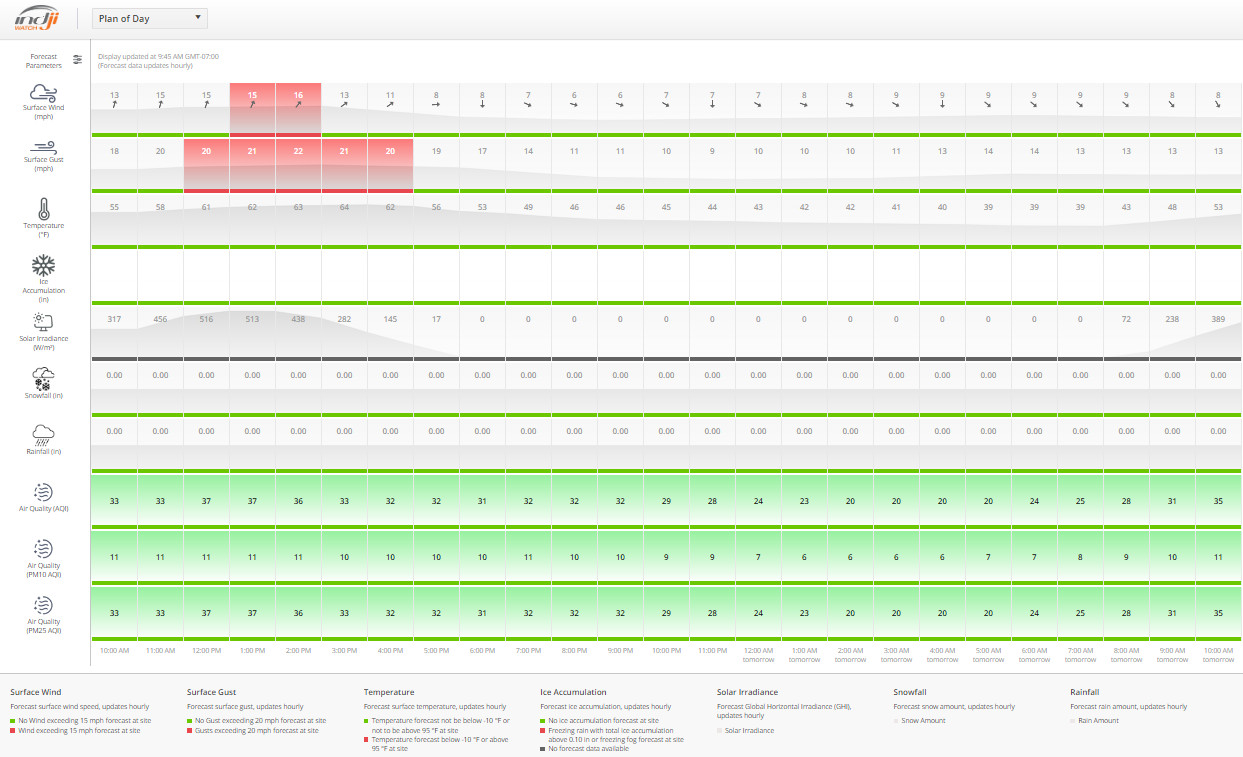Select red Surface Wind cell showing 16
Image resolution: width=1243 pixels, height=757 pixels.
coord(298,108)
